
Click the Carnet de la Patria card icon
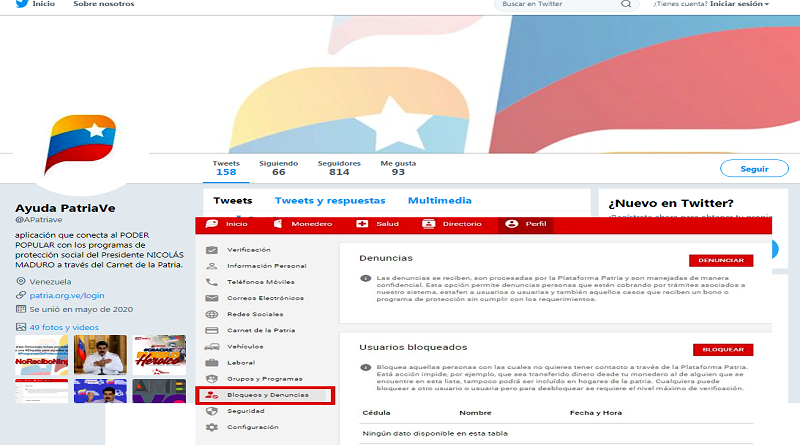[212, 330]
